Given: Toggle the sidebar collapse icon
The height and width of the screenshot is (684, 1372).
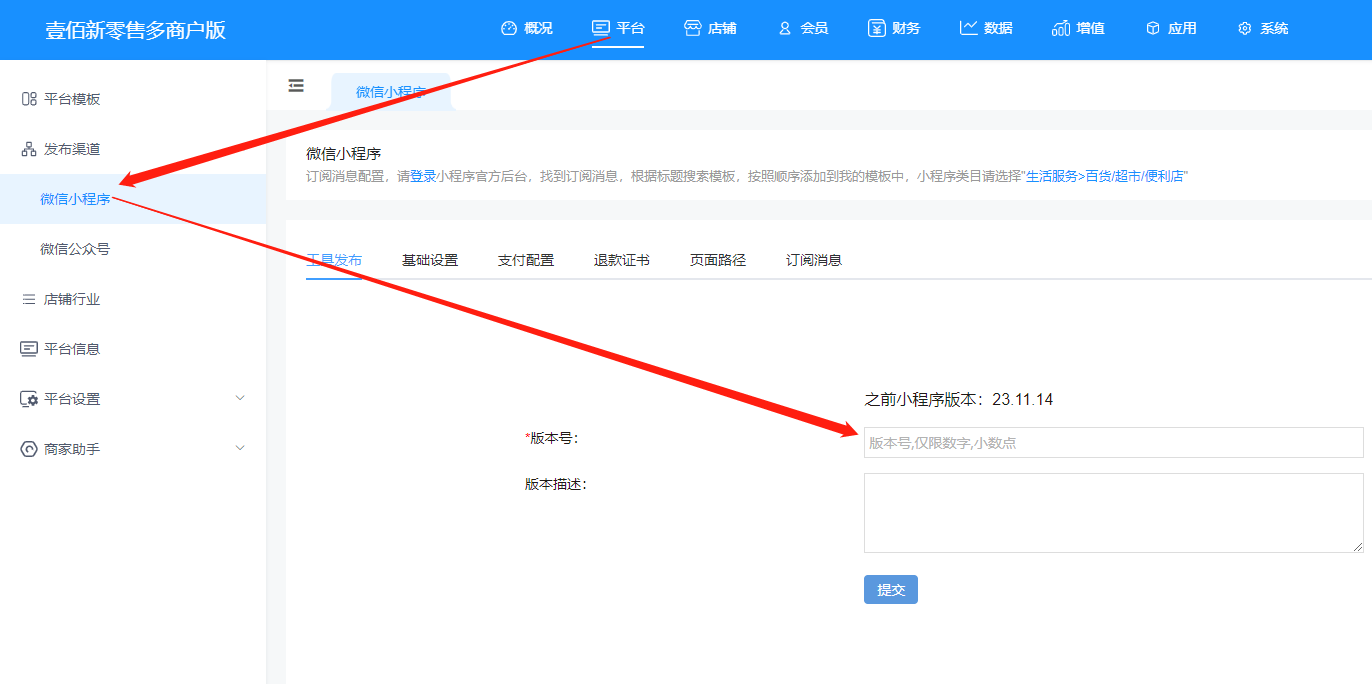Looking at the screenshot, I should pyautogui.click(x=296, y=86).
